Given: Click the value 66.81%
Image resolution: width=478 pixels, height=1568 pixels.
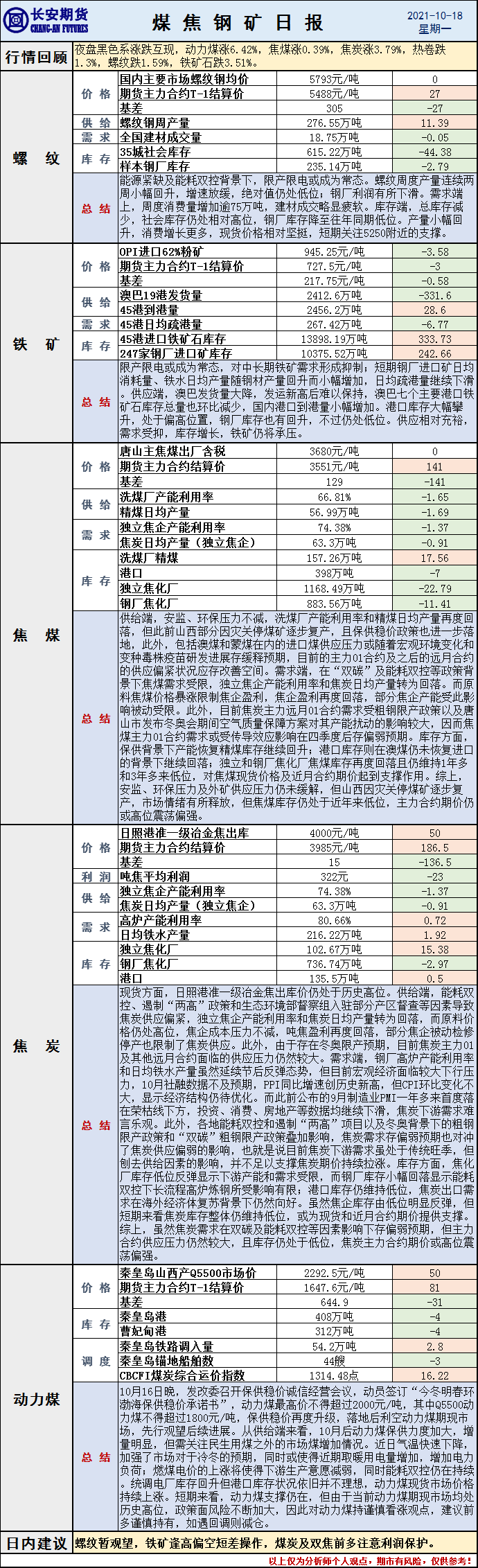Looking at the screenshot, I should point(334,497).
